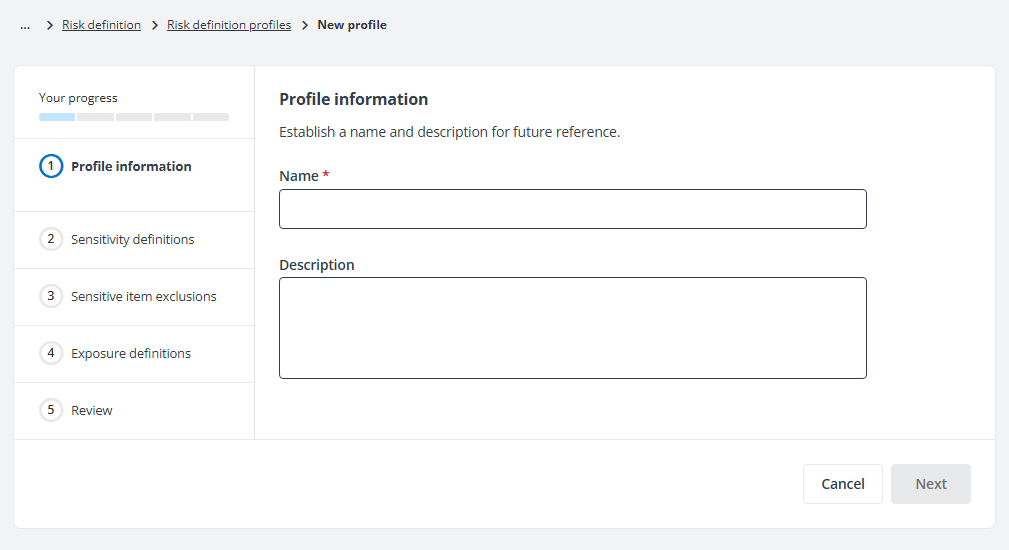Viewport: 1009px width, 550px height.
Task: Click the step 2 number circle
Action: point(51,239)
